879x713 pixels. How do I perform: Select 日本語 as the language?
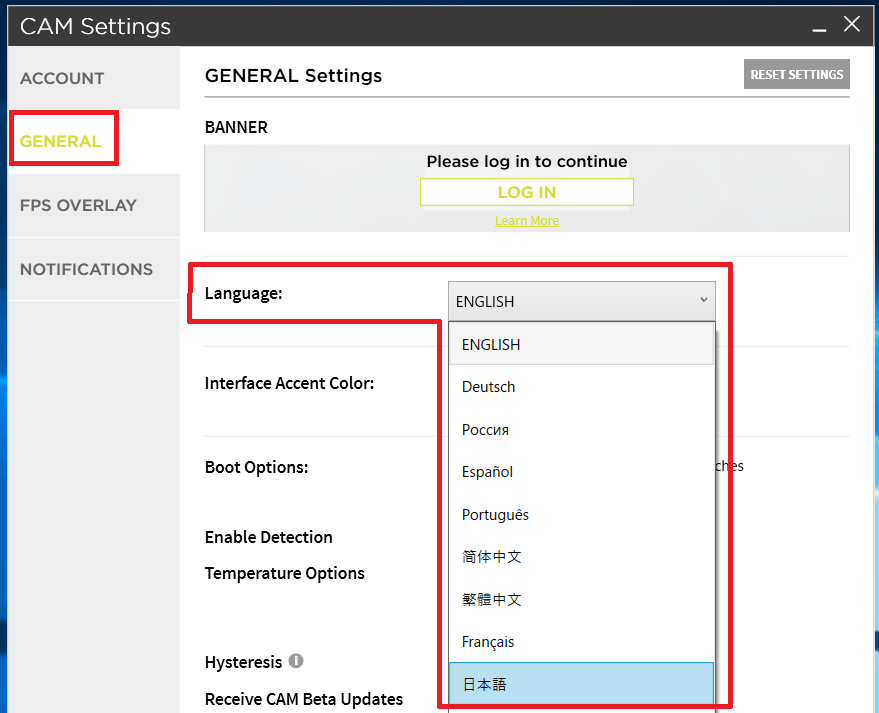click(x=581, y=684)
